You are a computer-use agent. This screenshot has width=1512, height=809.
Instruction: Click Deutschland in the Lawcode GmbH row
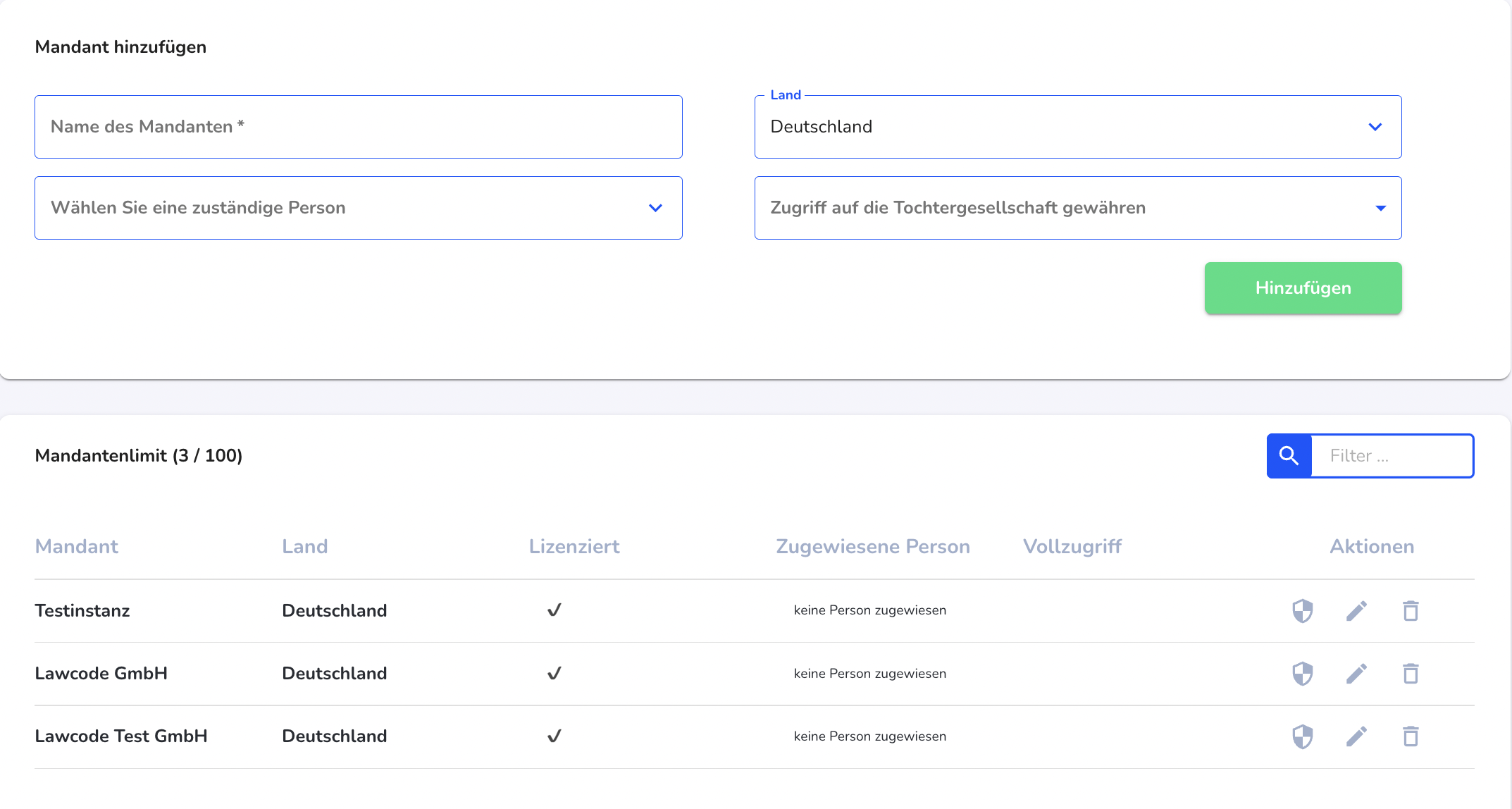click(x=335, y=674)
